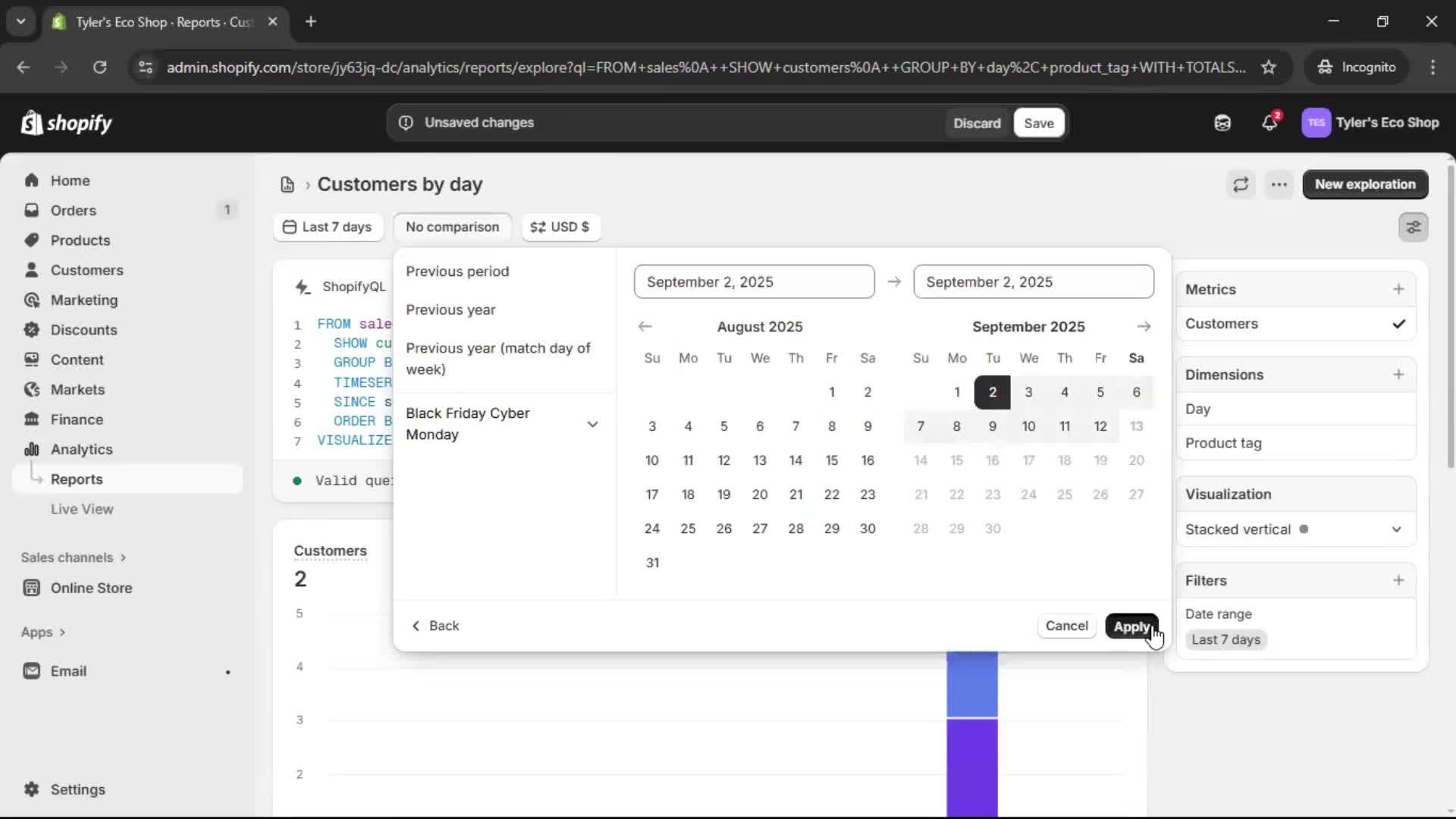Open Analytics in the sidebar
1456x819 pixels.
click(81, 449)
